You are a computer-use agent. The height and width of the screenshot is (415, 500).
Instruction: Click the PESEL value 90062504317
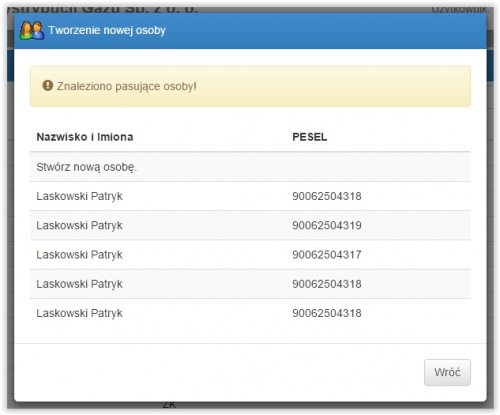tap(327, 255)
